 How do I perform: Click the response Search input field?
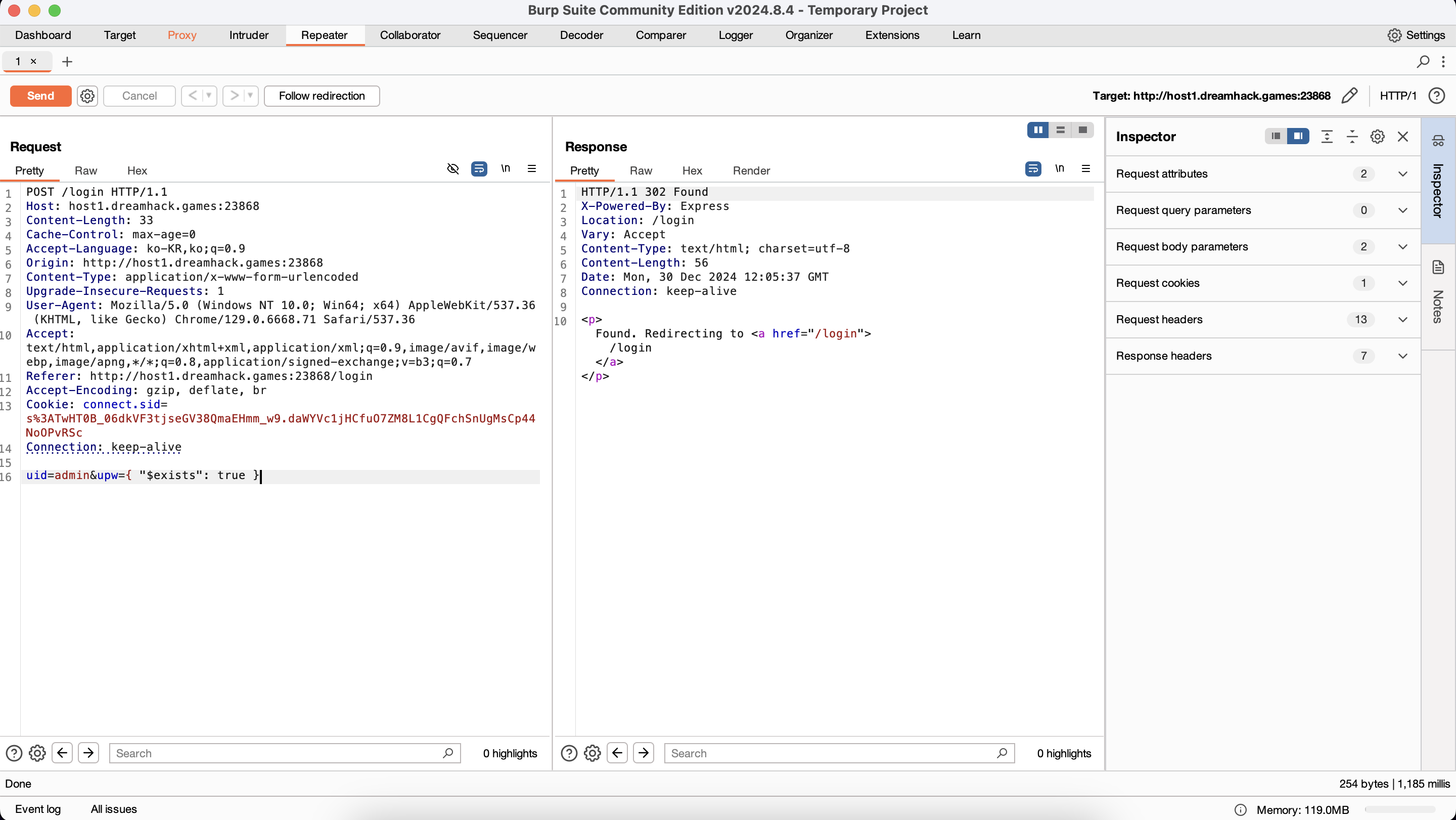831,753
